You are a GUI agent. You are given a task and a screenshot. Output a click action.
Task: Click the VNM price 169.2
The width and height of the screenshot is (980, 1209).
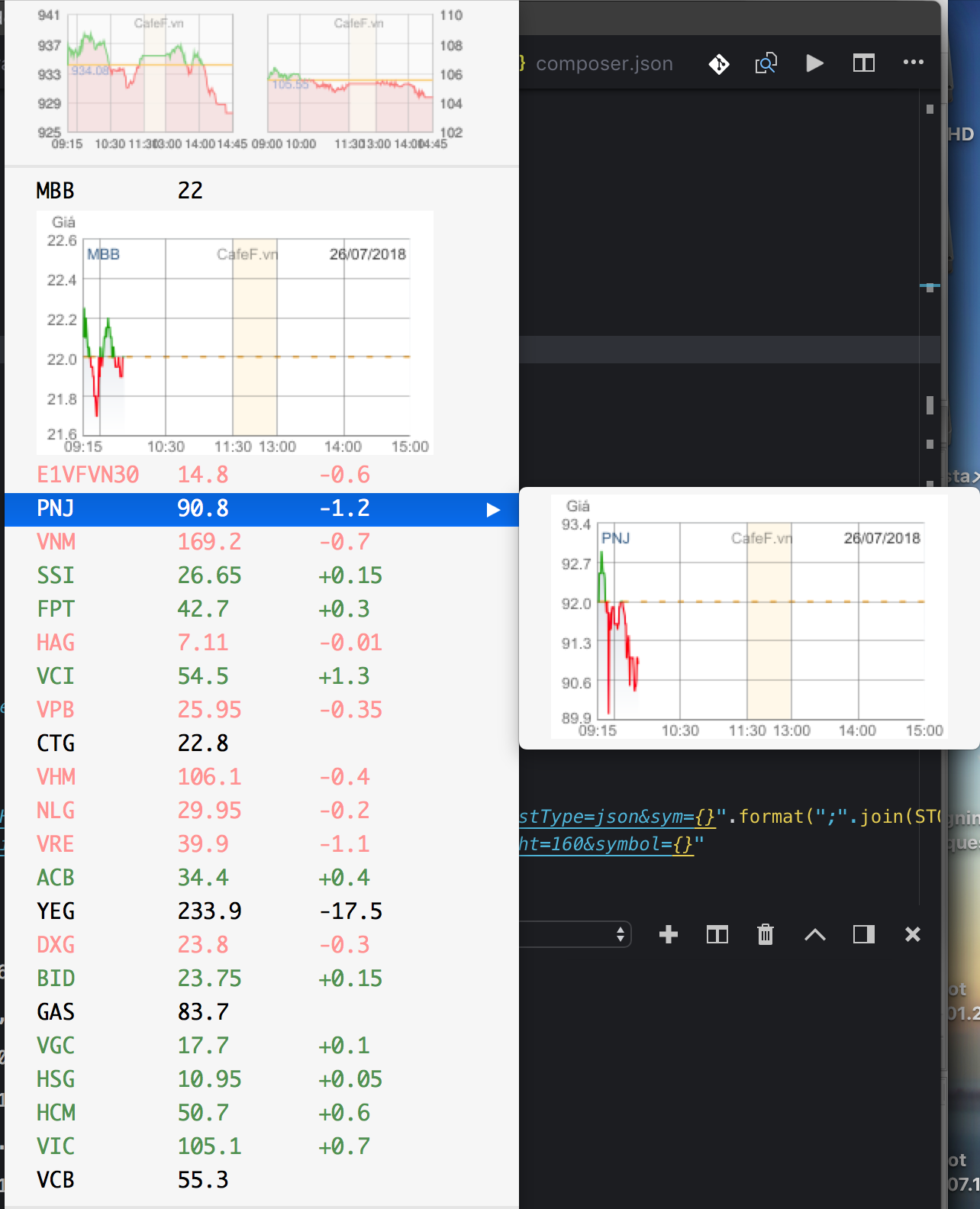point(209,543)
